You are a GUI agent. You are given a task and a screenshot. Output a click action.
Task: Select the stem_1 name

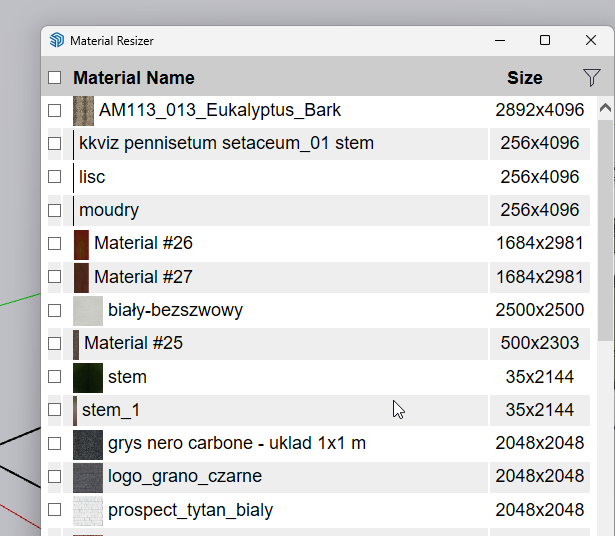(111, 410)
